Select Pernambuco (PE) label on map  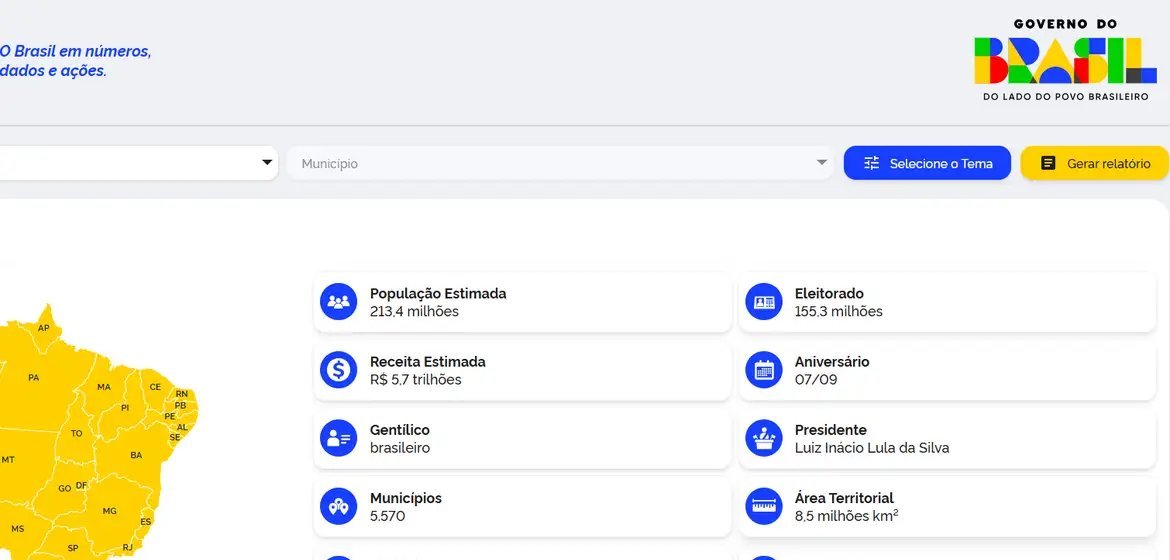coord(170,416)
